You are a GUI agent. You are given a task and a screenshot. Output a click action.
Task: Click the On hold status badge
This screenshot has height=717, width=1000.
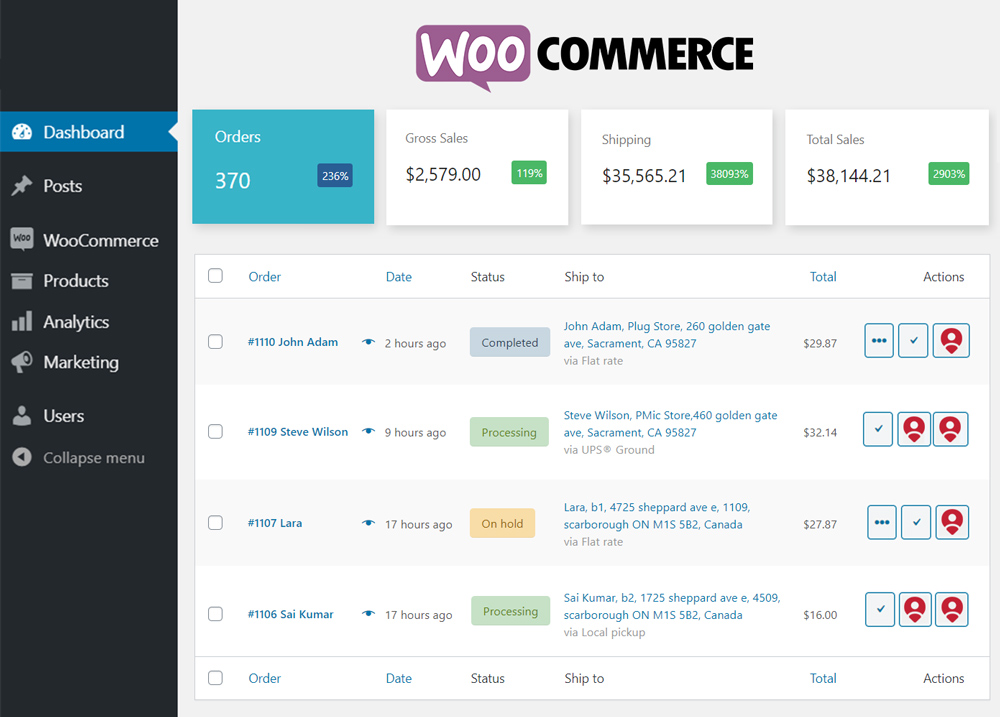pyautogui.click(x=502, y=523)
